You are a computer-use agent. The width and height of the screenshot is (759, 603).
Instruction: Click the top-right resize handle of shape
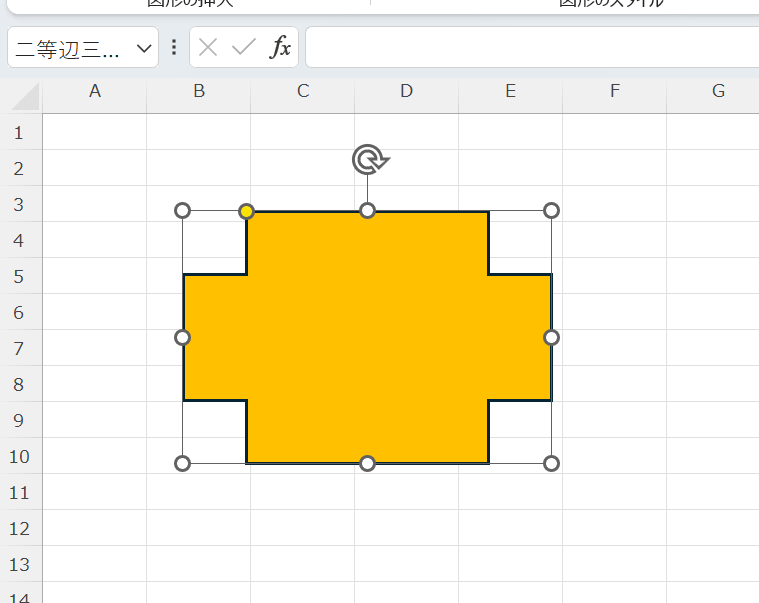551,210
